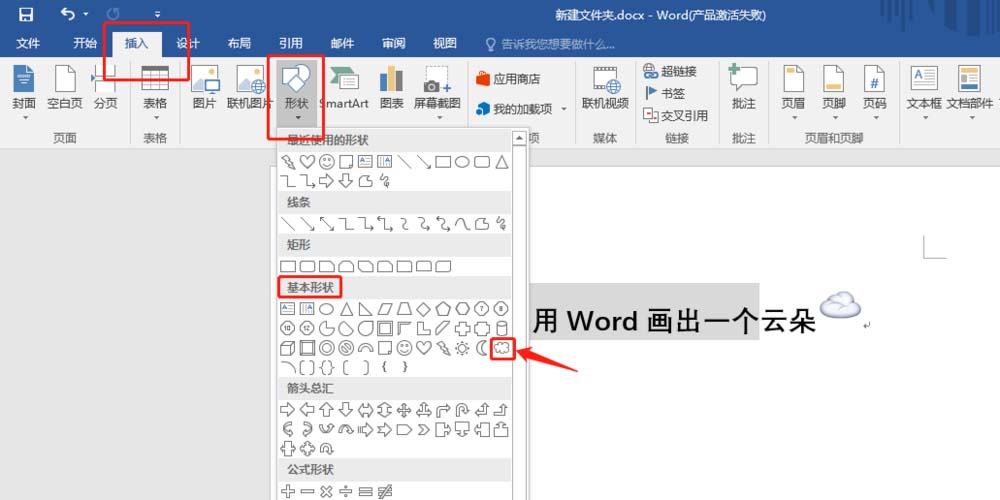Click the 告诉我您想要做什么 search box
This screenshot has width=1000, height=500.
[x=550, y=44]
